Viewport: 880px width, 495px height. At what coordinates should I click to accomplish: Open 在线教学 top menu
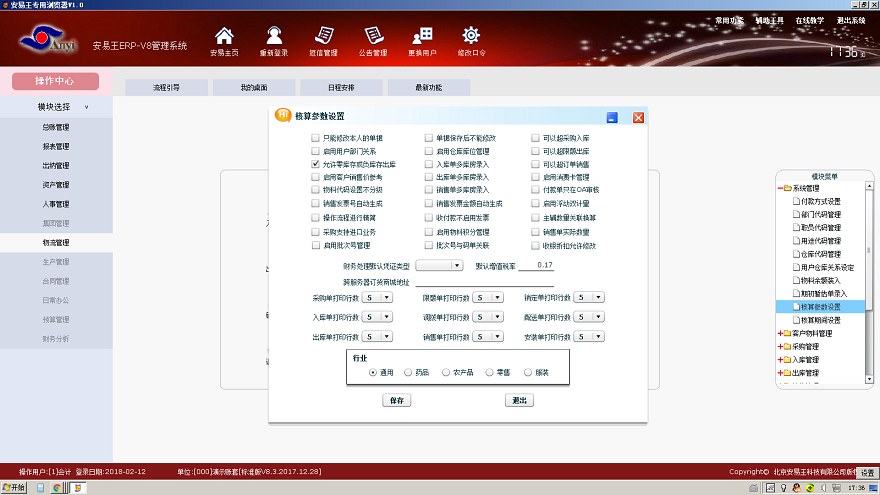click(x=810, y=20)
